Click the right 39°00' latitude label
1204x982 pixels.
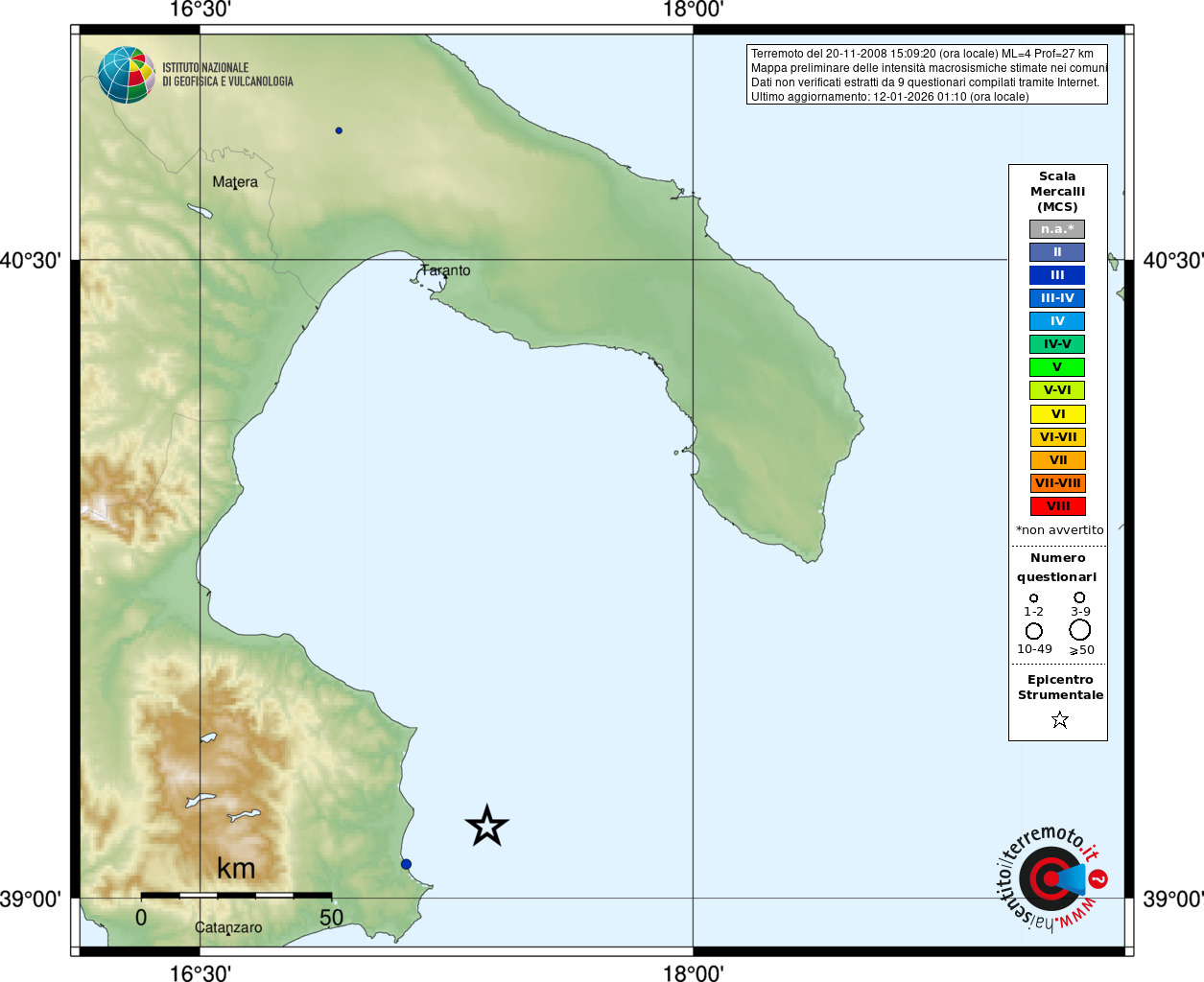click(1173, 900)
